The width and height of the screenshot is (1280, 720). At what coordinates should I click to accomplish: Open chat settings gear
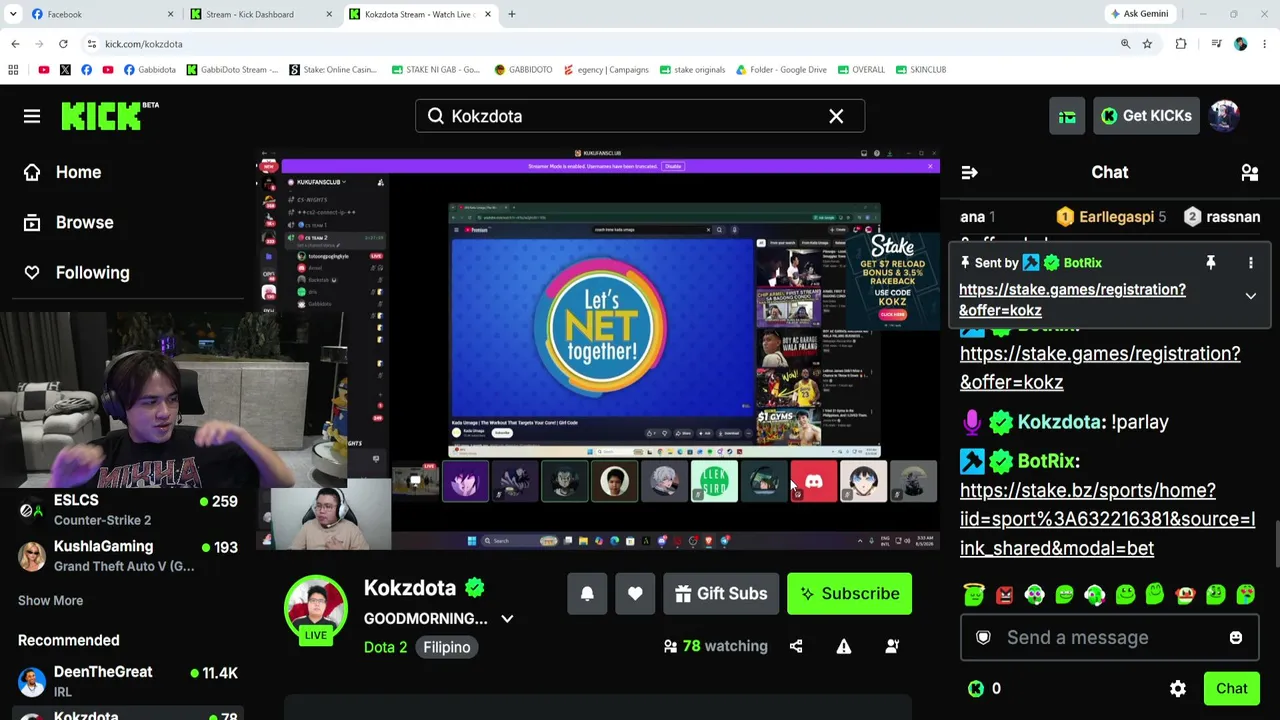click(1178, 689)
